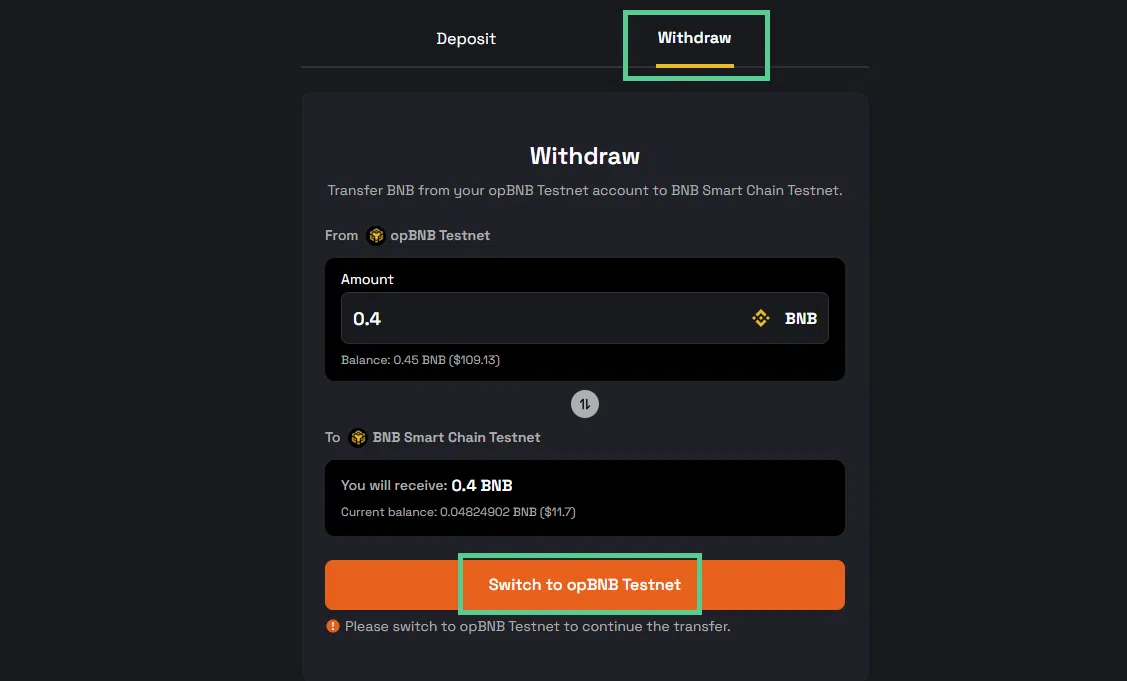Click the BNB token label in amount field
This screenshot has height=681, width=1127.
click(801, 318)
